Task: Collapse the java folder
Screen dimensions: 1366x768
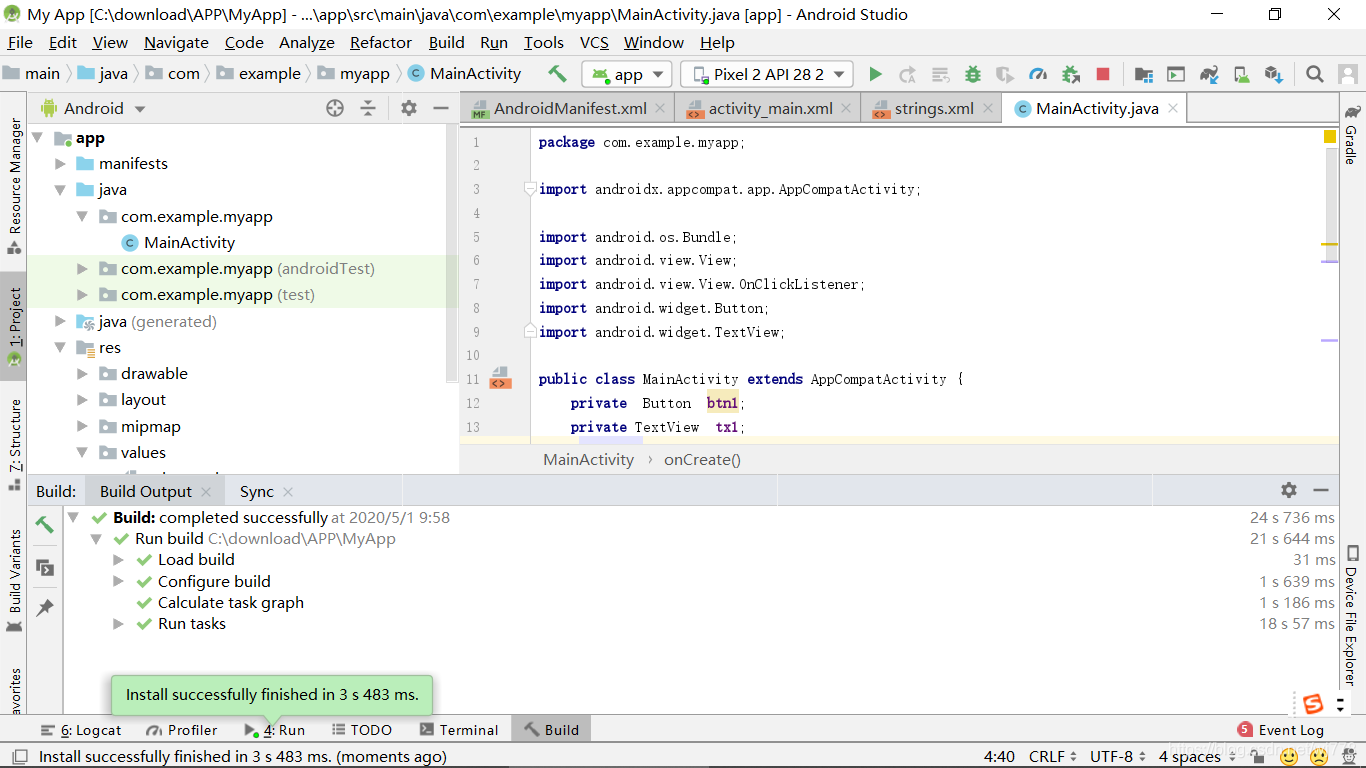Action: [x=60, y=190]
